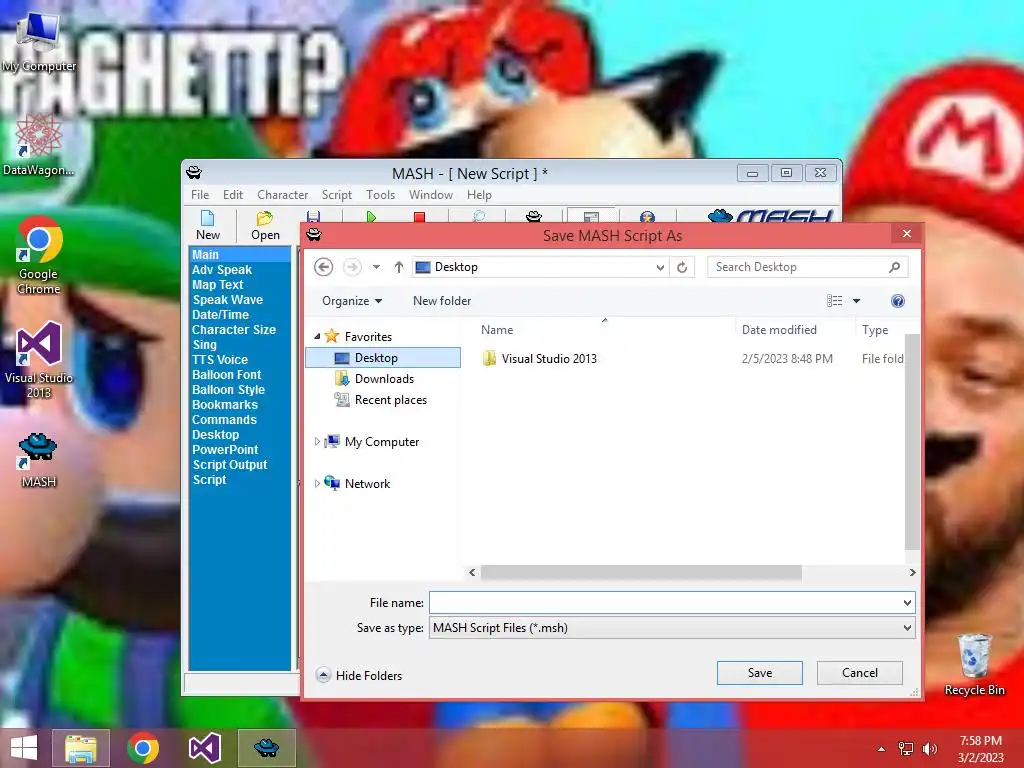Screen dimensions: 1024x768
Task: Click the red Stop script toolbar icon
Action: 419,217
